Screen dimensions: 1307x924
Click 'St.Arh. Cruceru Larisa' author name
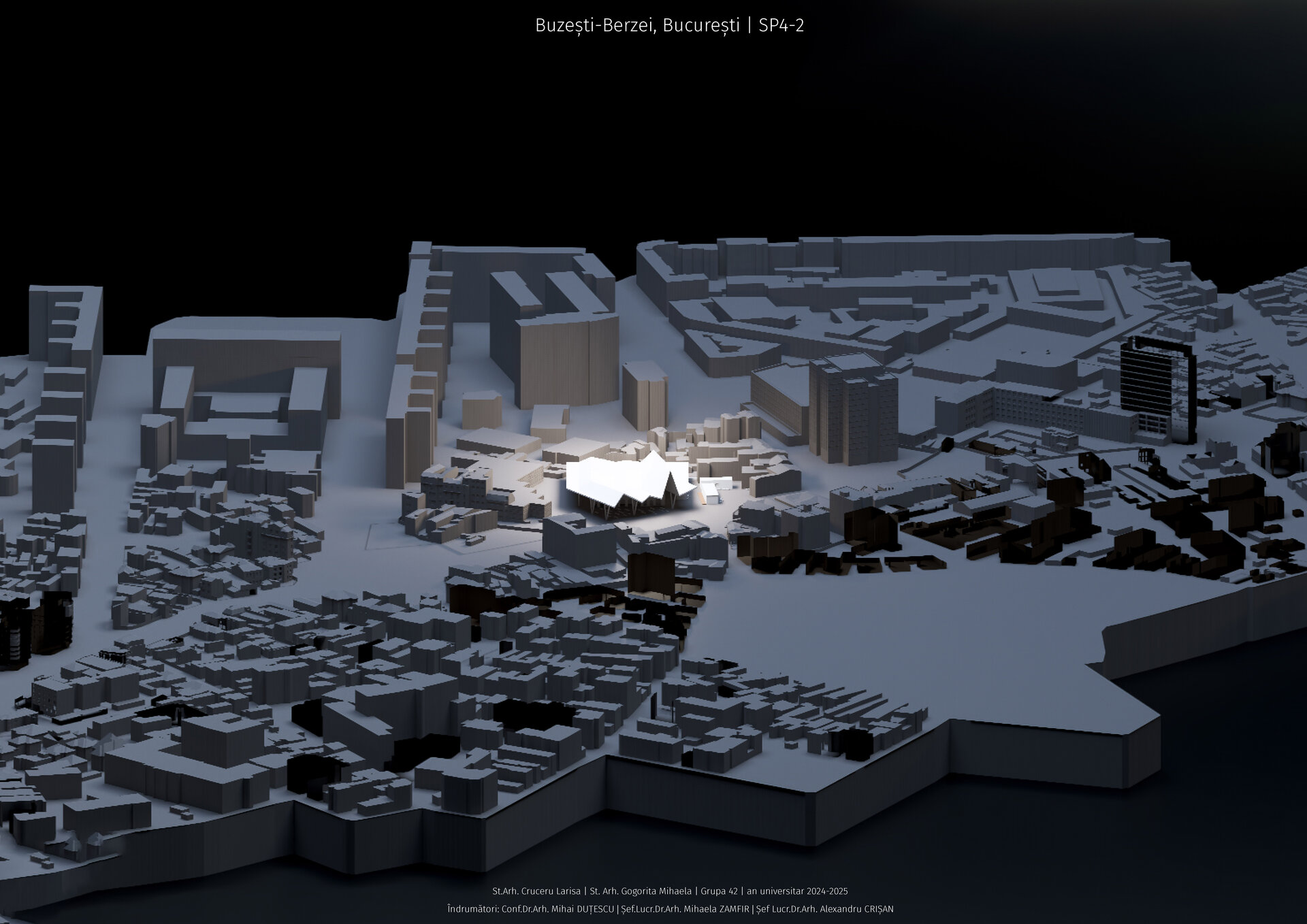[536, 891]
